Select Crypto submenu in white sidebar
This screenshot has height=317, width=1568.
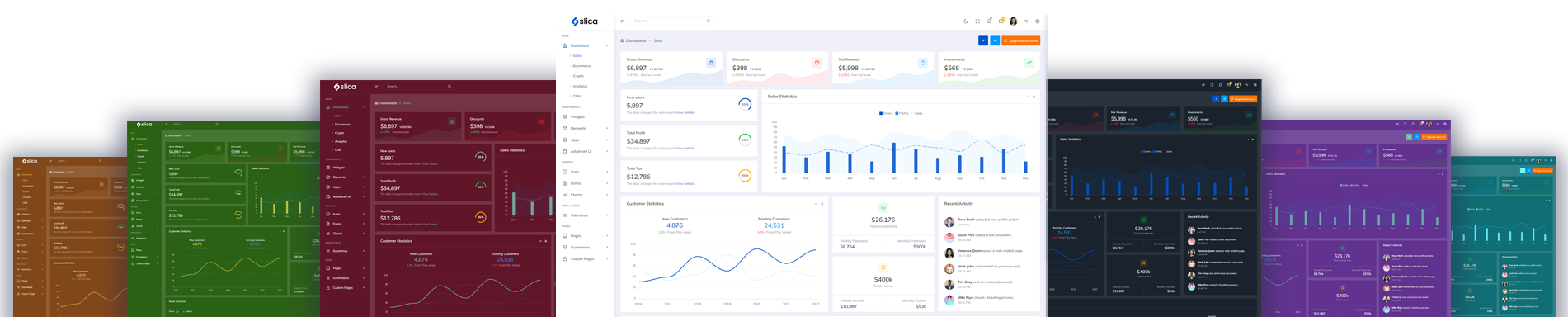click(x=578, y=76)
